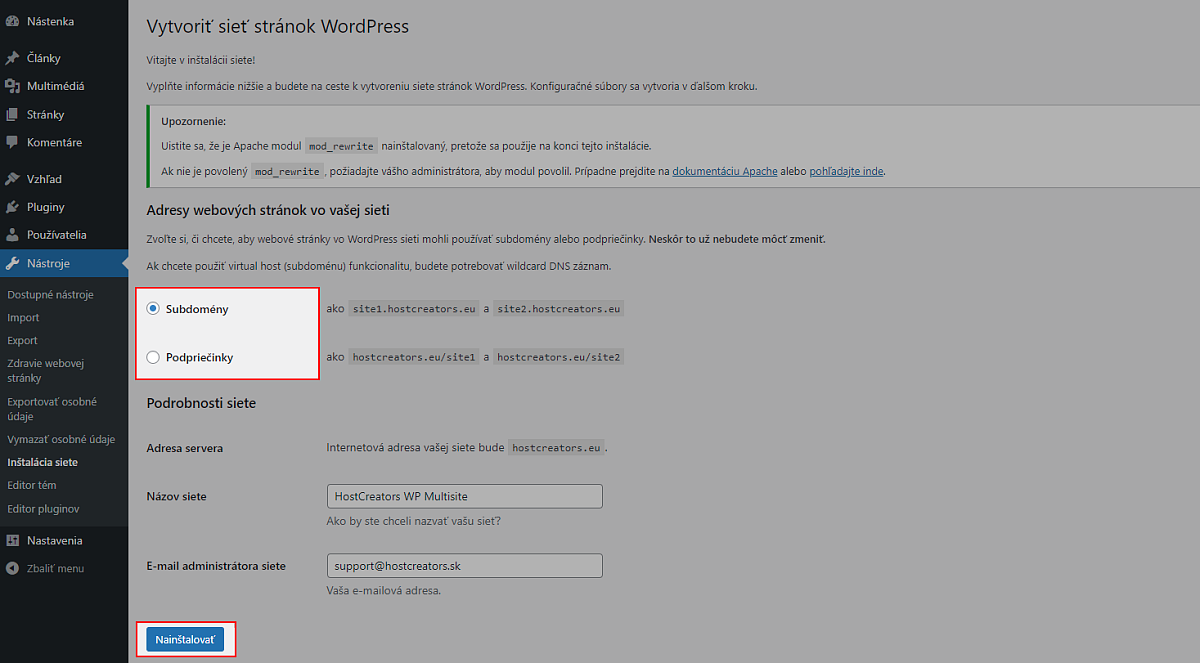Click the Upozornenie notice title
This screenshot has height=663, width=1200.
(x=193, y=121)
